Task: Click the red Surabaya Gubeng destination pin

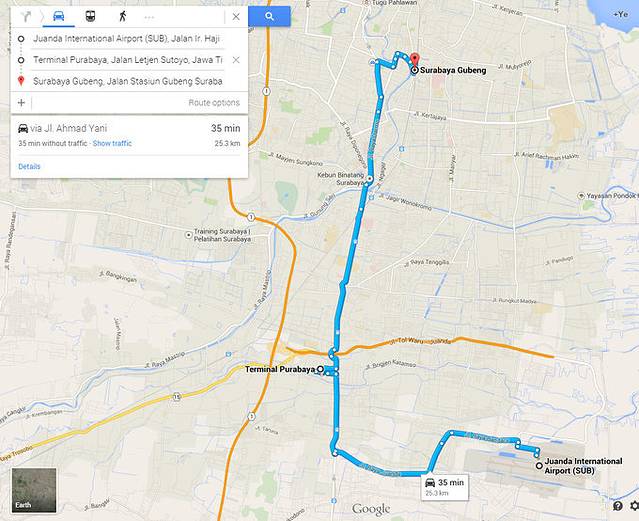Action: [414, 61]
